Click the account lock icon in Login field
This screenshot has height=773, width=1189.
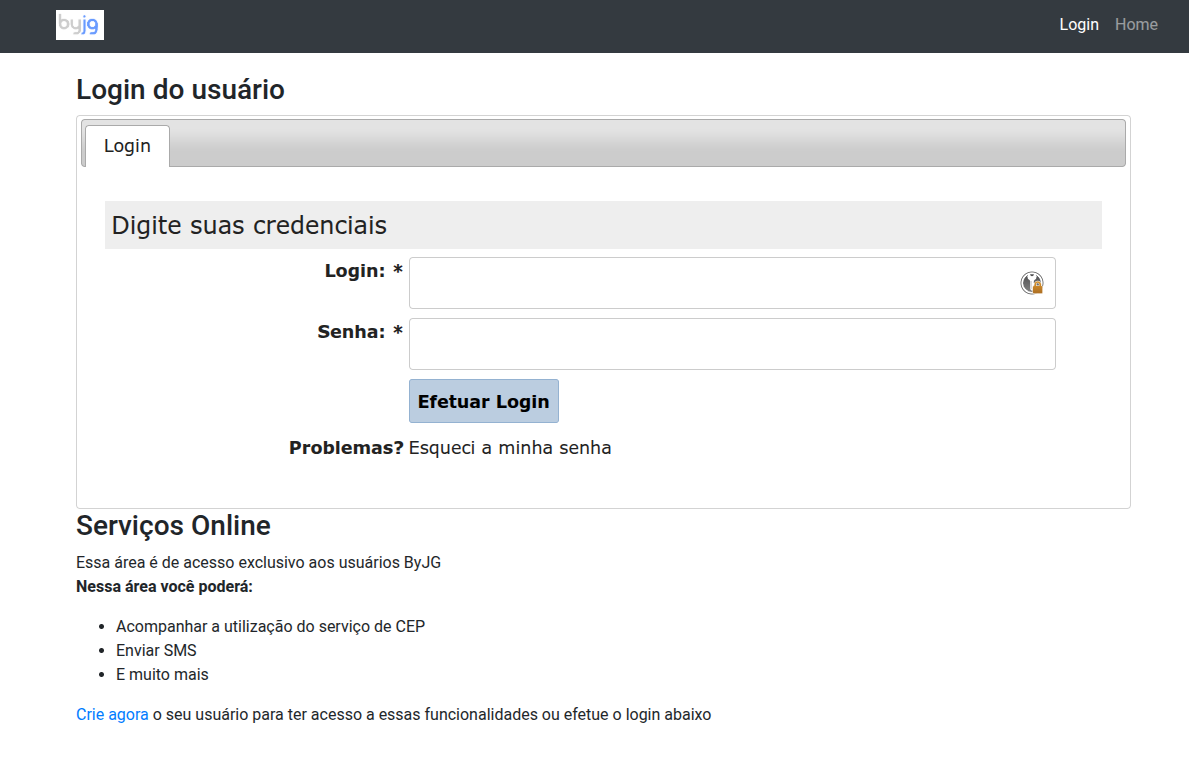(x=1034, y=283)
